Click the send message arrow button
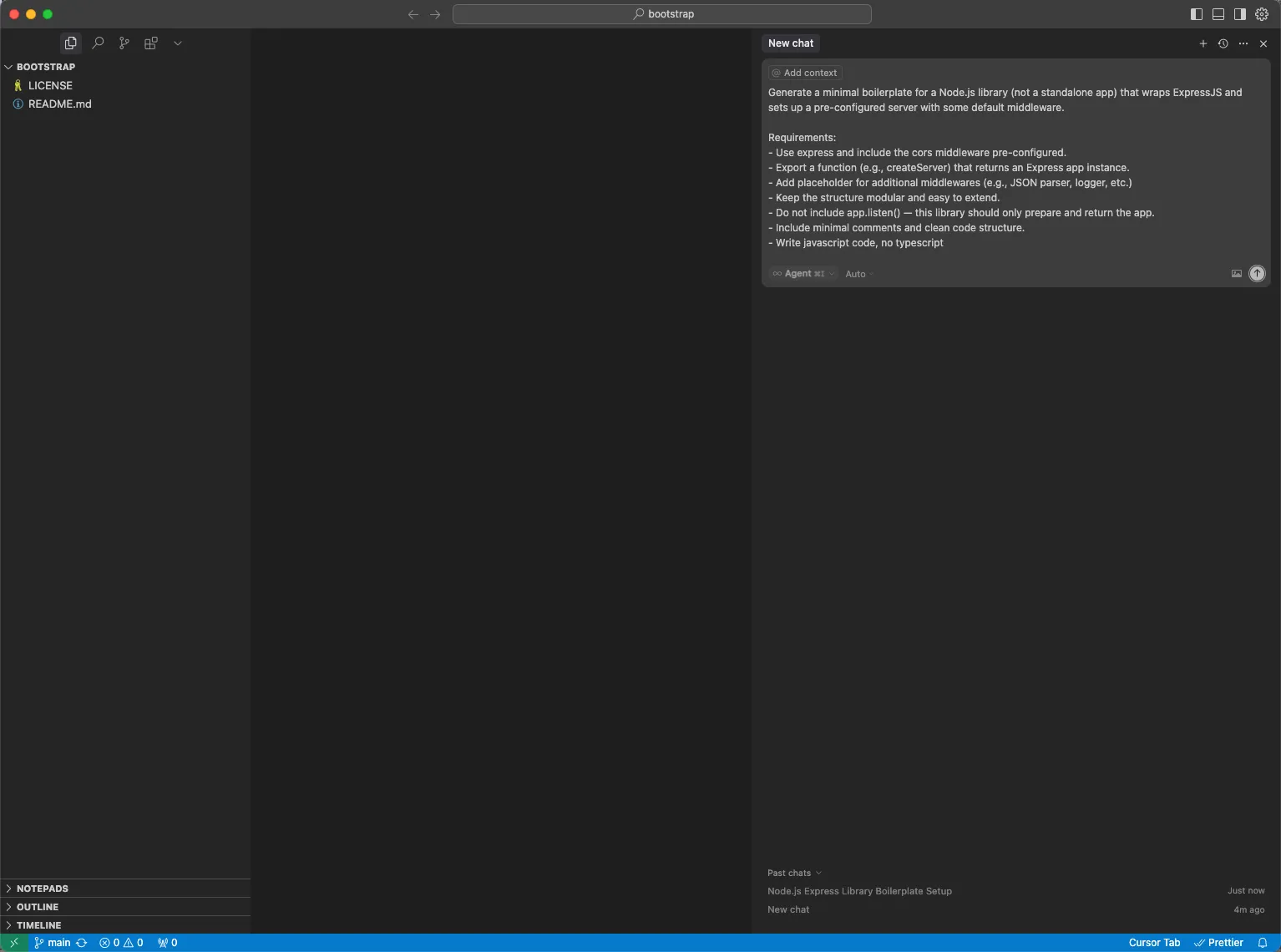This screenshot has height=952, width=1281. tap(1257, 274)
